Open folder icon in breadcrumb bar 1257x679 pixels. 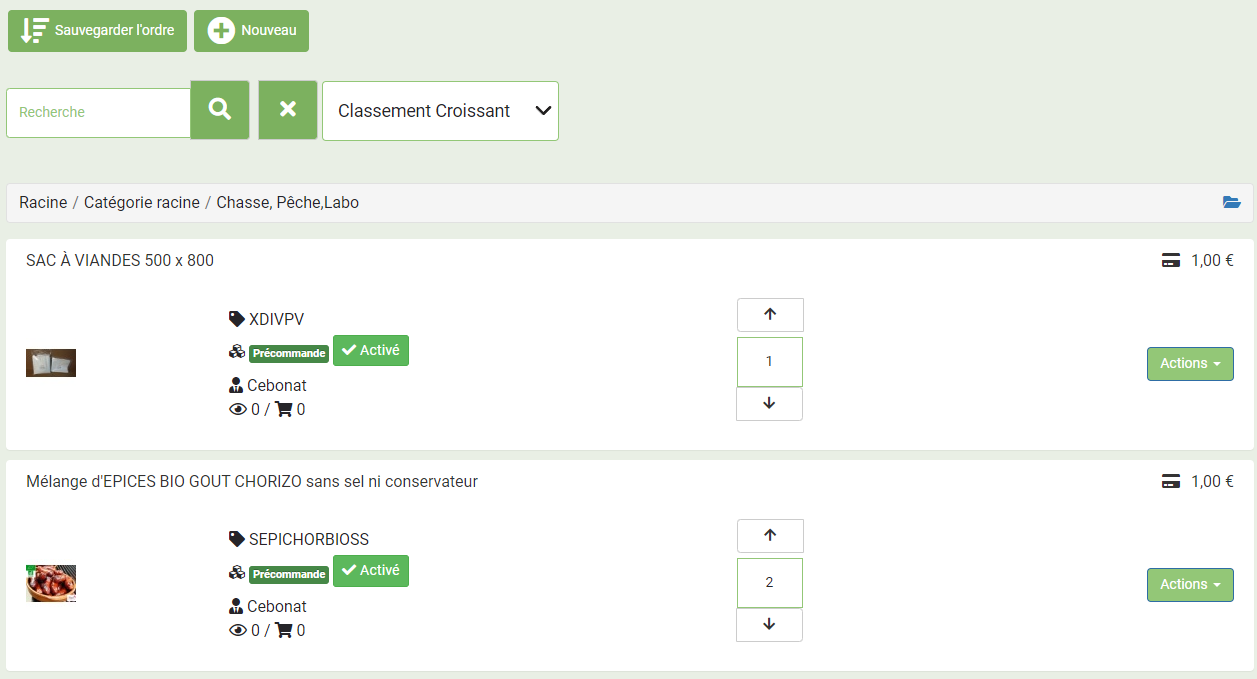click(1231, 203)
